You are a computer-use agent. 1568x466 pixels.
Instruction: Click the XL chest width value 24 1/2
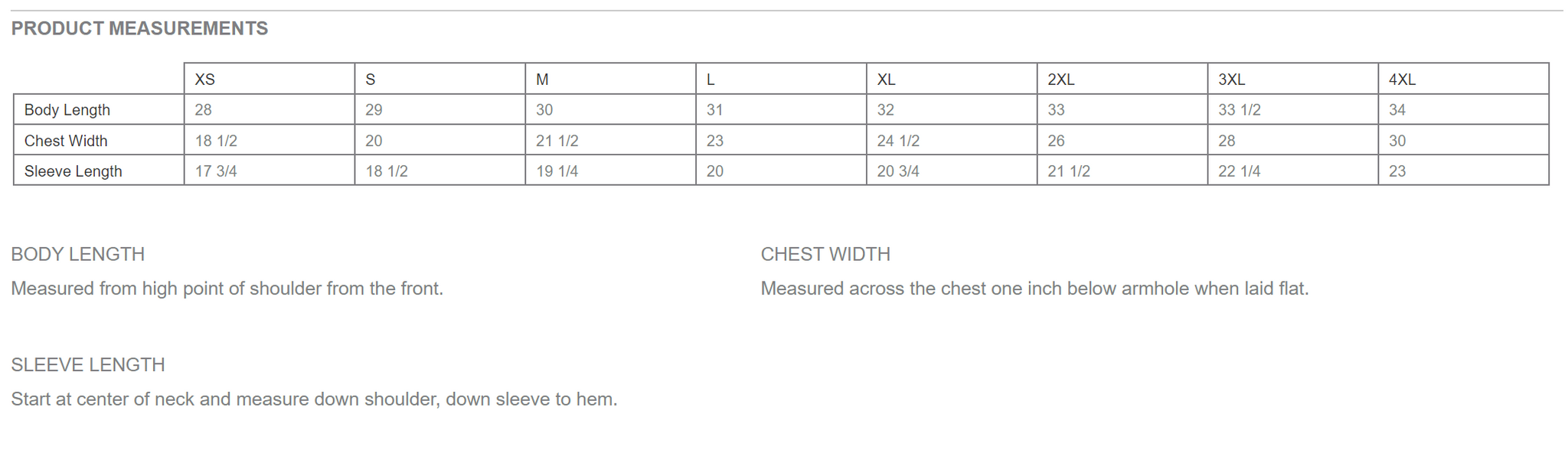898,141
